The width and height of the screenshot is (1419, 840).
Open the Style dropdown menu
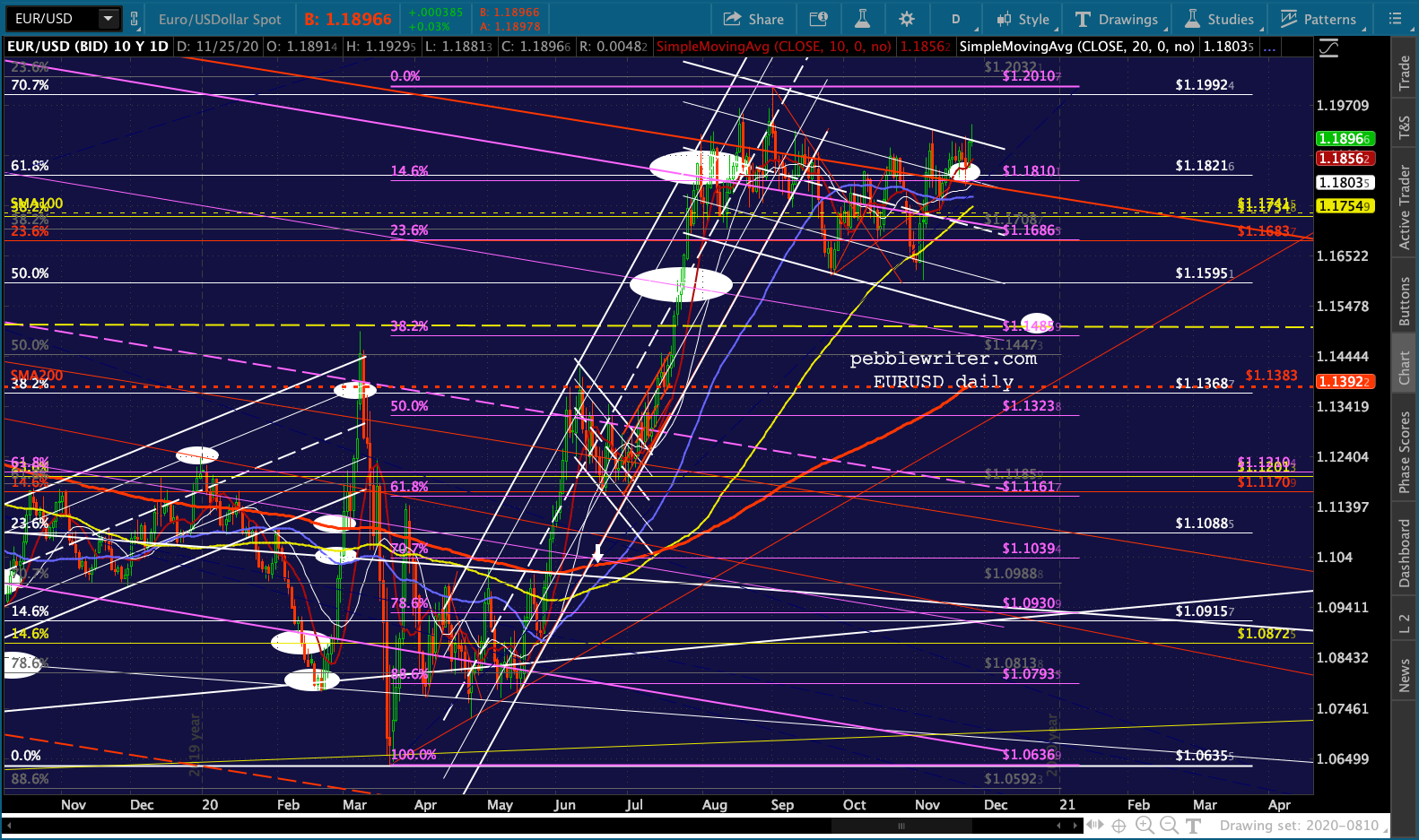[1023, 19]
